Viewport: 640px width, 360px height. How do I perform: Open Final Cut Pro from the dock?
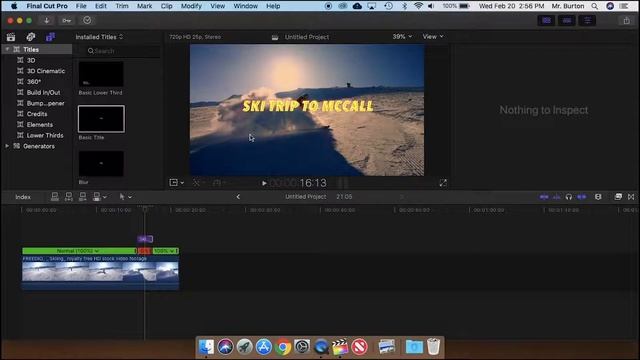point(340,347)
